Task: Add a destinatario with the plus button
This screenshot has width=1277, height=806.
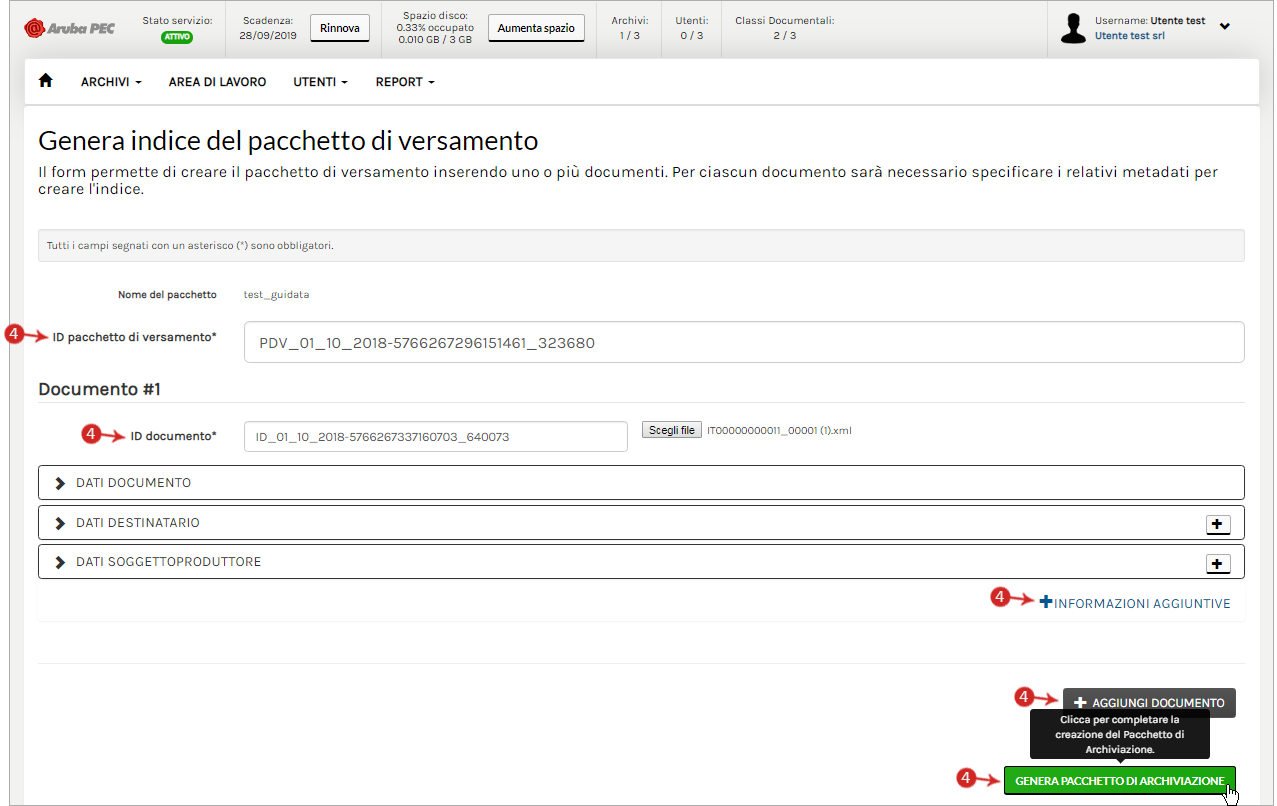Action: (1217, 524)
